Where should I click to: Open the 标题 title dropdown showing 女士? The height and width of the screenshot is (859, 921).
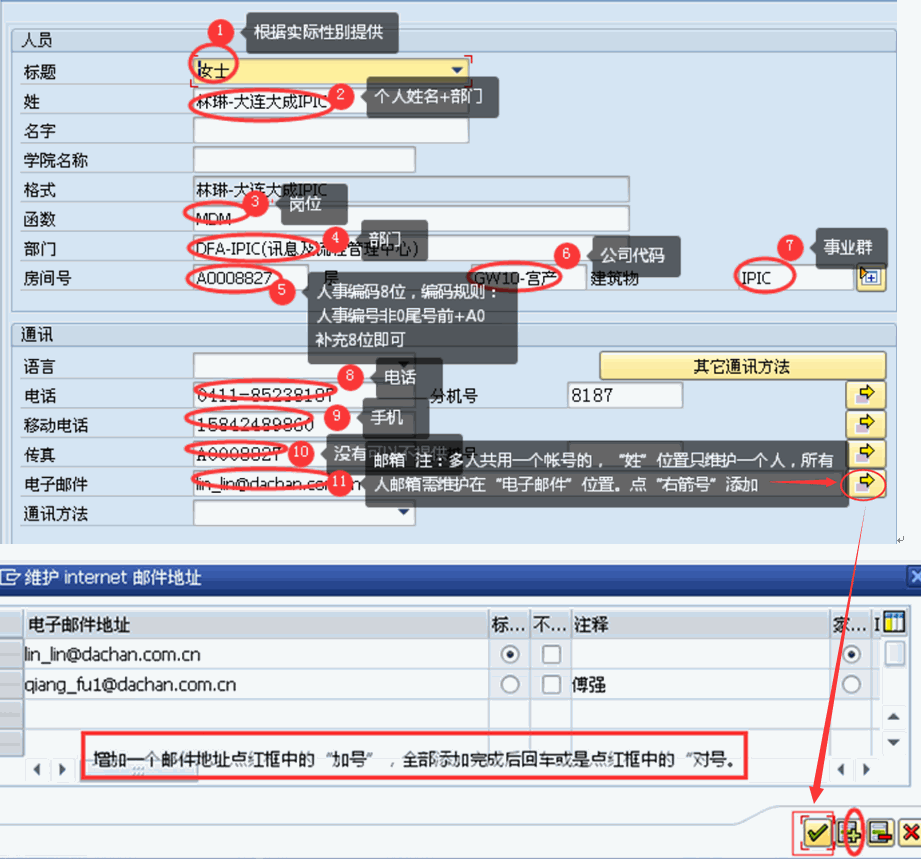(457, 71)
